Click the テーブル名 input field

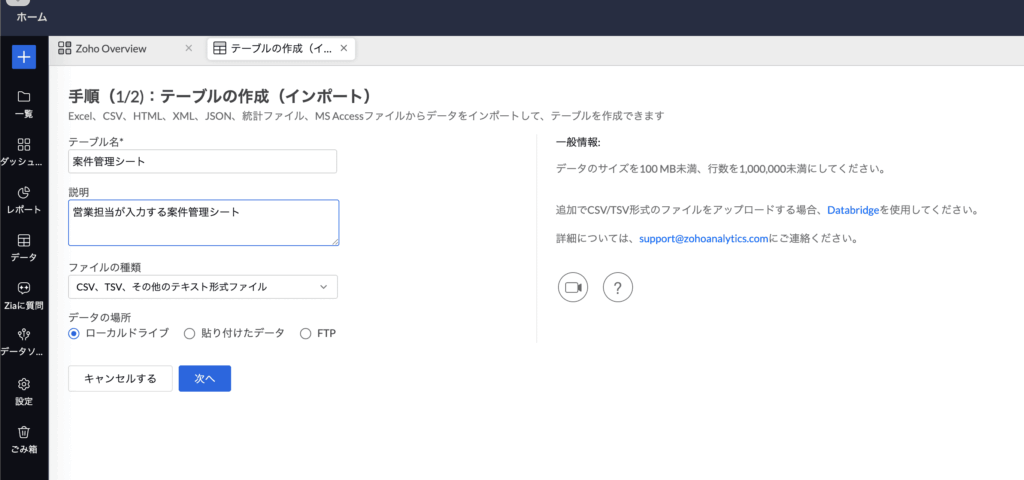coord(203,161)
